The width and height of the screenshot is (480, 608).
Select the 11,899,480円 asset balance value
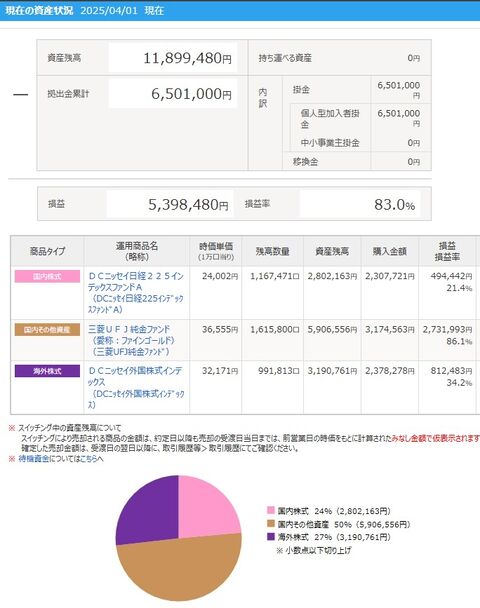(x=187, y=58)
